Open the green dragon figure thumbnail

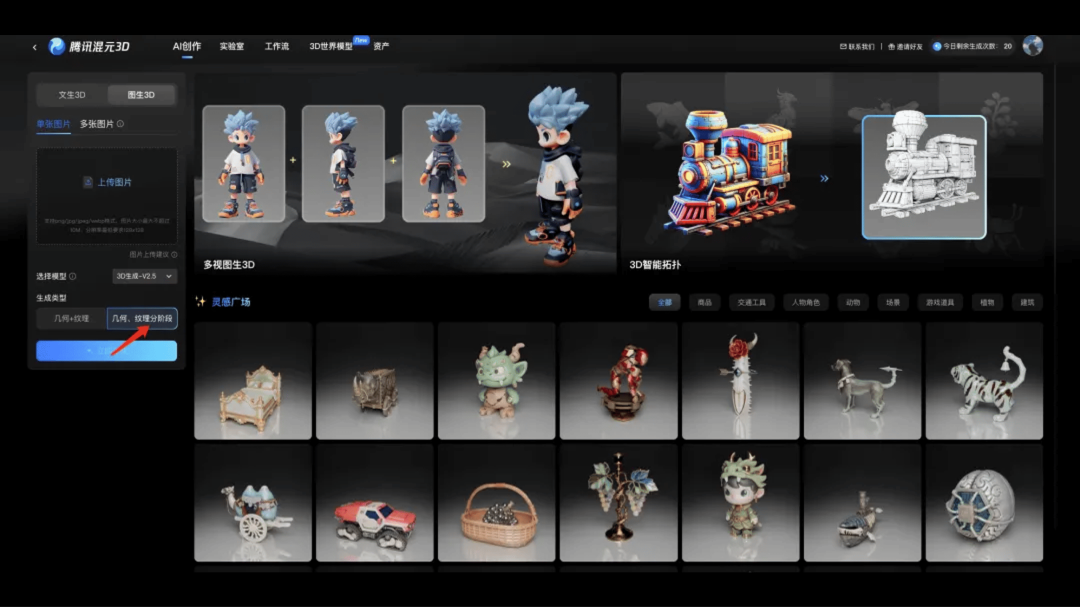(x=497, y=381)
